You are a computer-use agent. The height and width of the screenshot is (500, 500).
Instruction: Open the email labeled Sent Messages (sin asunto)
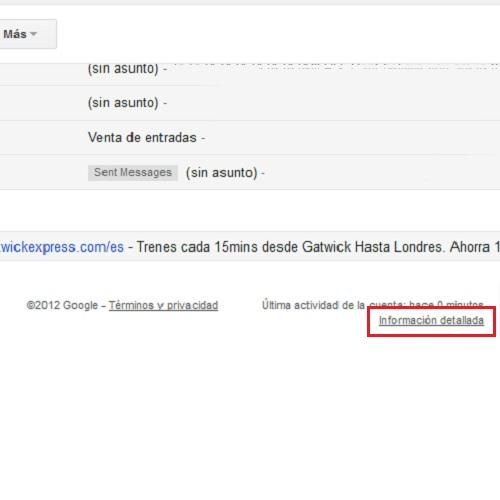(x=250, y=172)
